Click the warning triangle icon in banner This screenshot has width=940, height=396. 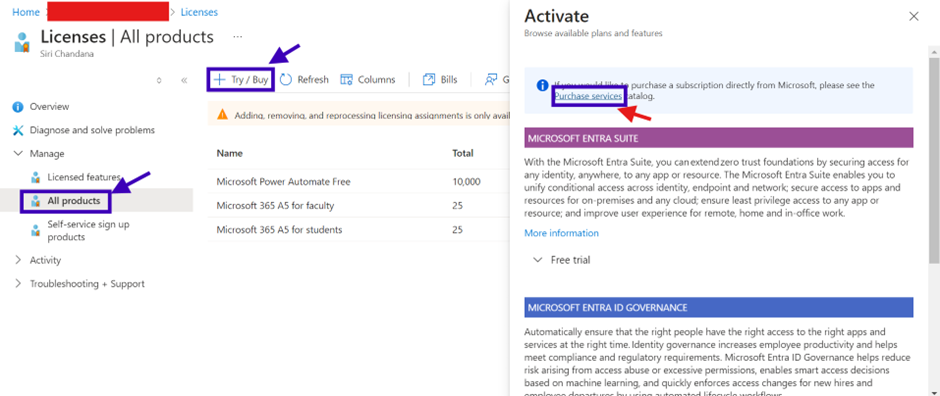[x=222, y=114]
